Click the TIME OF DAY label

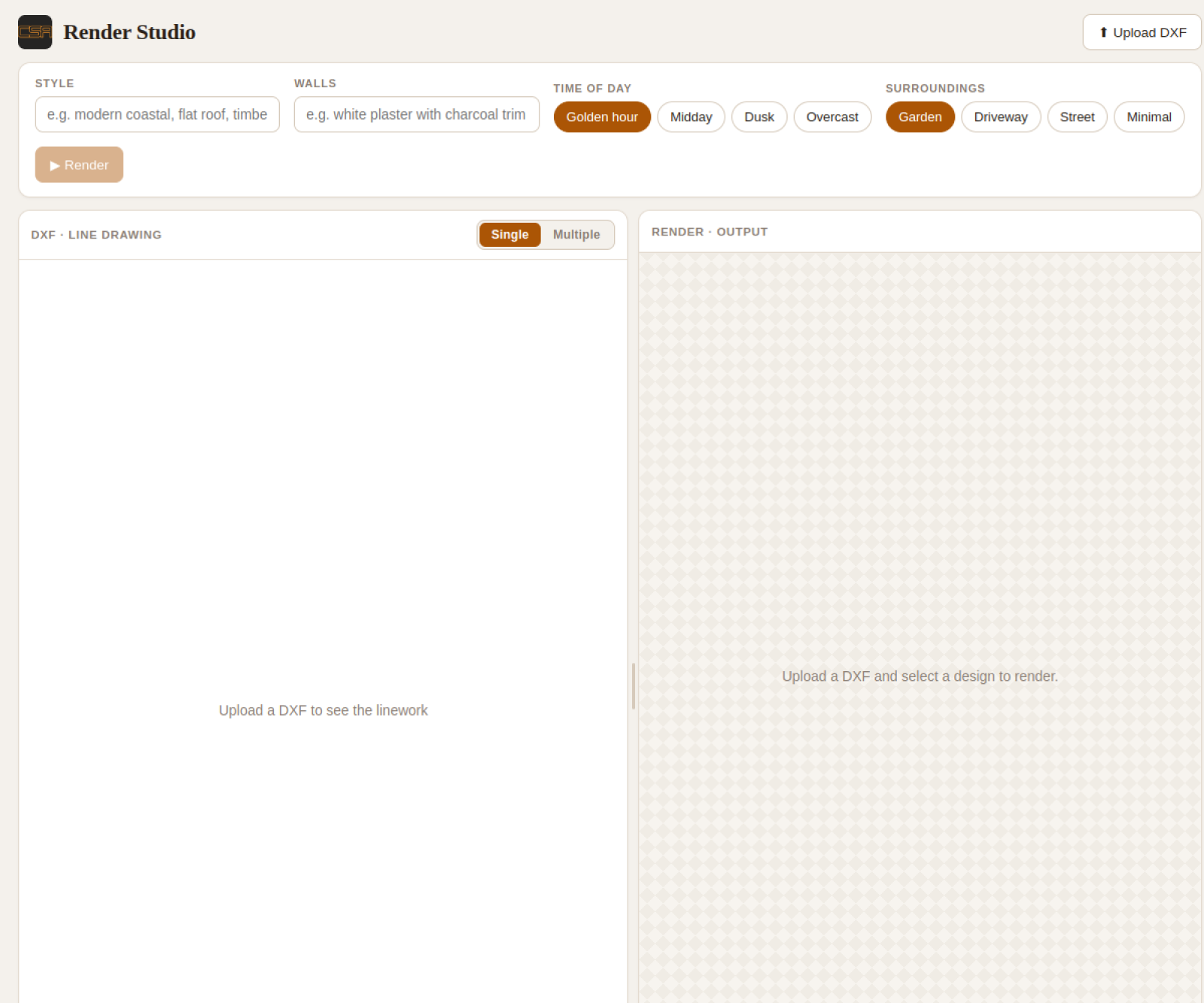(592, 88)
